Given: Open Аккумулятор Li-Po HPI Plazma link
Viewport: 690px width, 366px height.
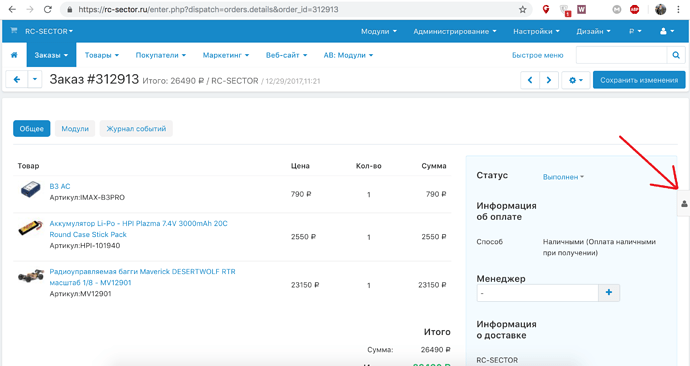Looking at the screenshot, I should [138, 229].
